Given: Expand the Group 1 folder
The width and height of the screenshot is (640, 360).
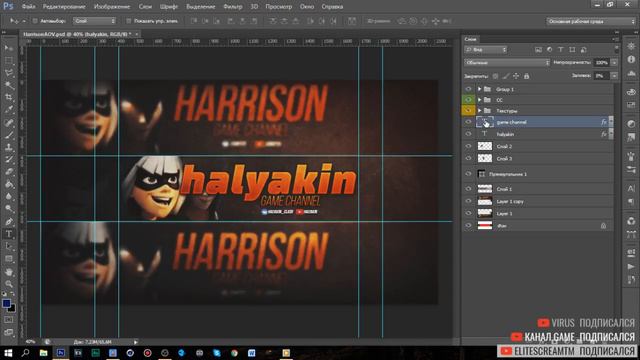Looking at the screenshot, I should tap(480, 89).
